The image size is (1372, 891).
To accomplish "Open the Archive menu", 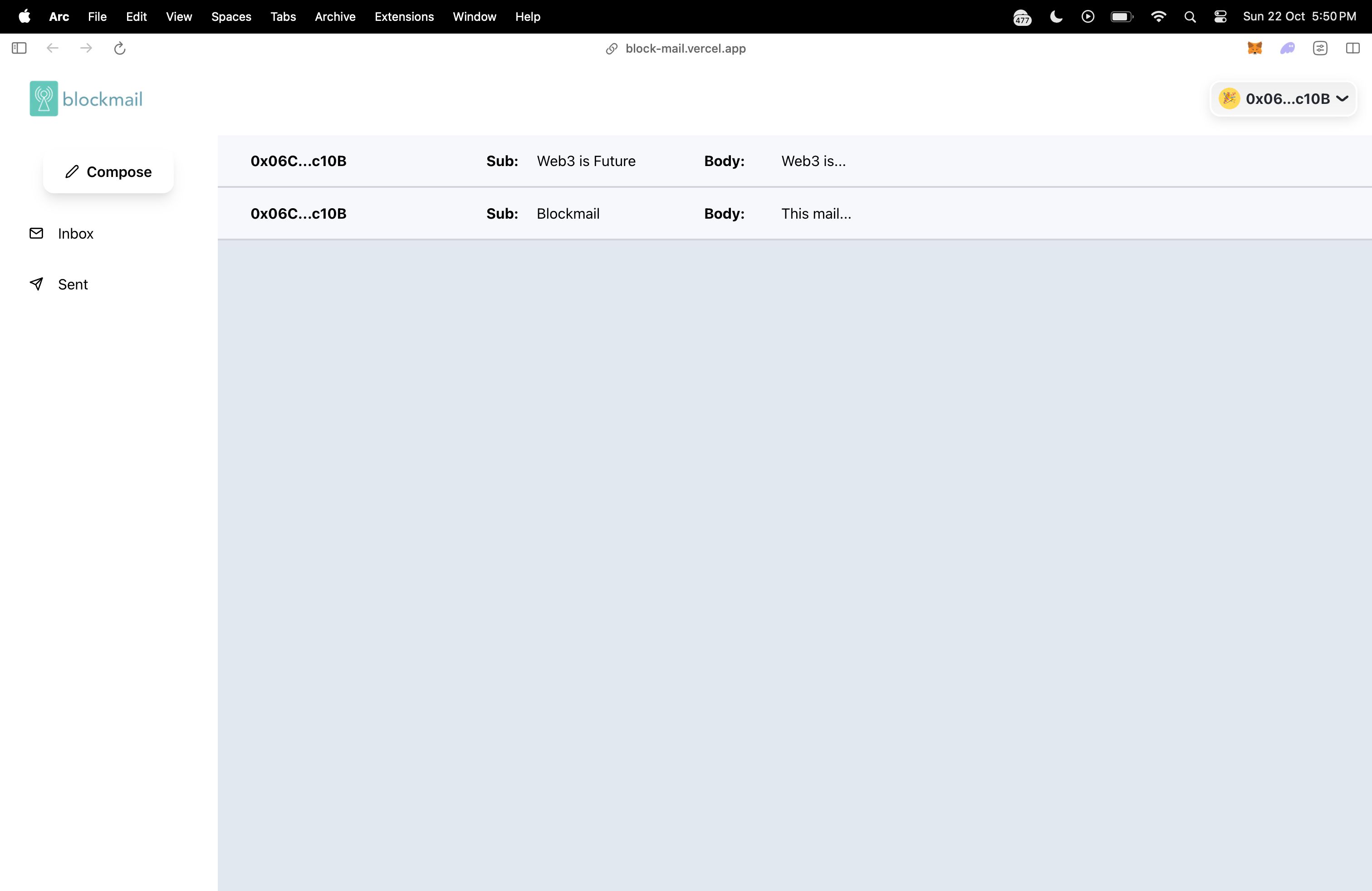I will pyautogui.click(x=335, y=17).
